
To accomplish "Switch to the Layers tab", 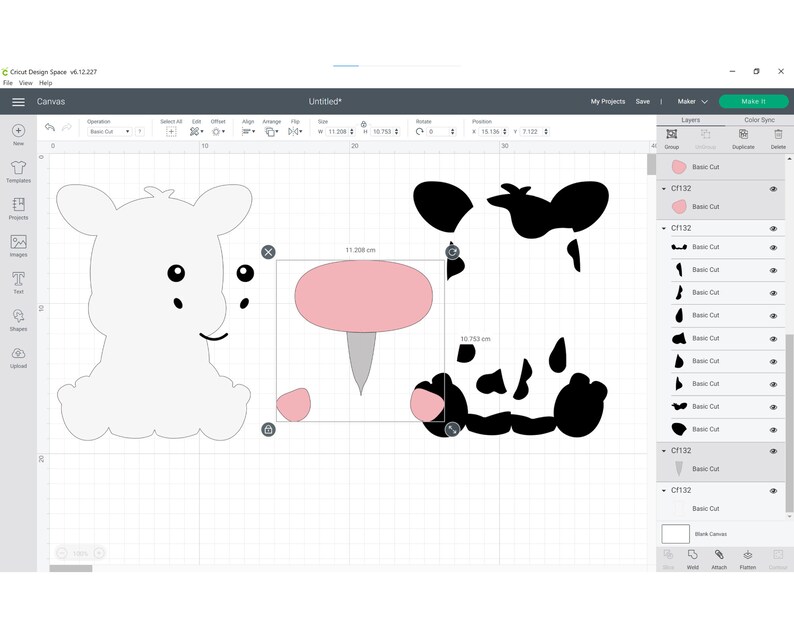I will click(690, 120).
